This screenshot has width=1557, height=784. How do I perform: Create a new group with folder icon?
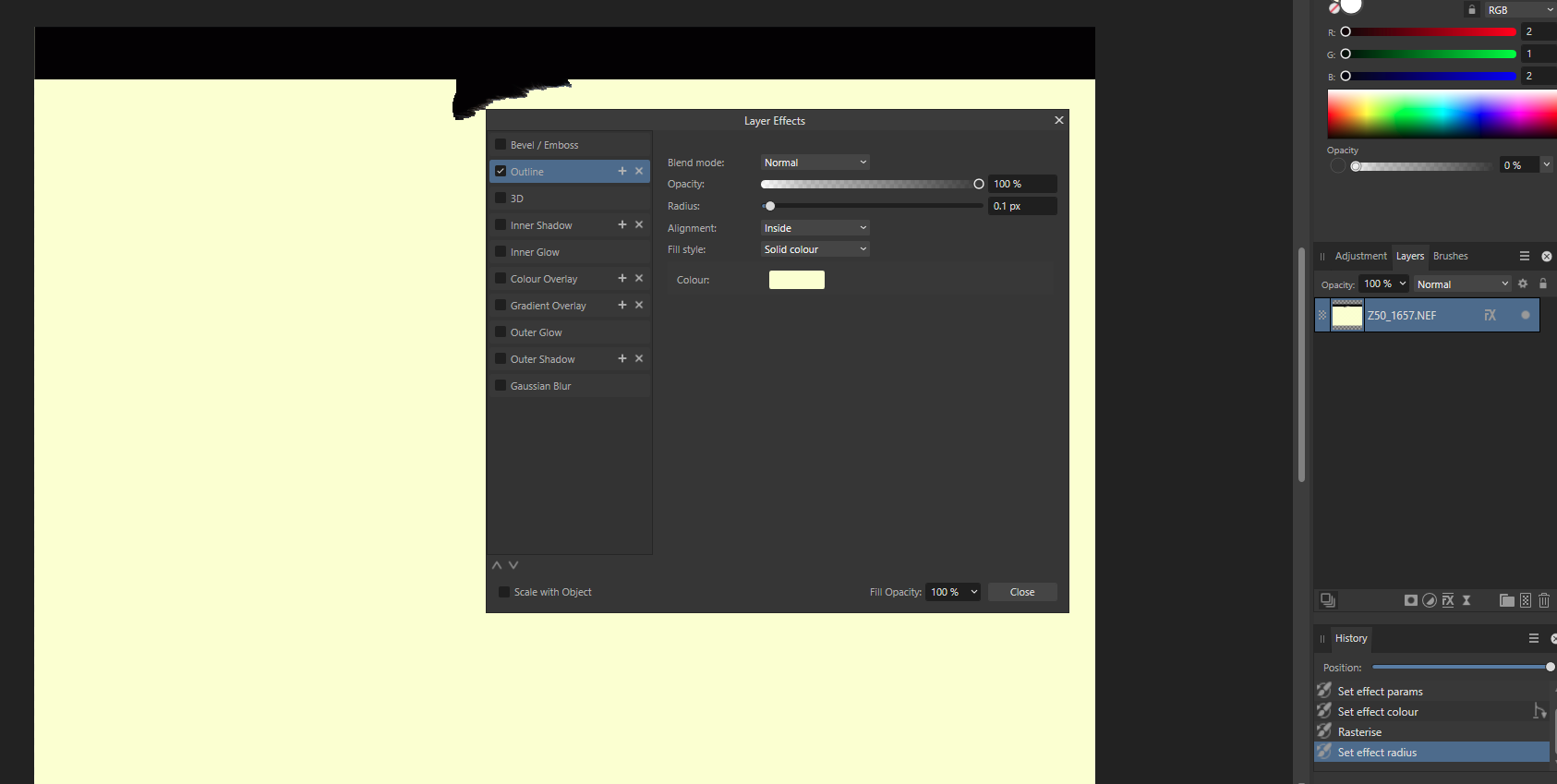pyautogui.click(x=1507, y=600)
